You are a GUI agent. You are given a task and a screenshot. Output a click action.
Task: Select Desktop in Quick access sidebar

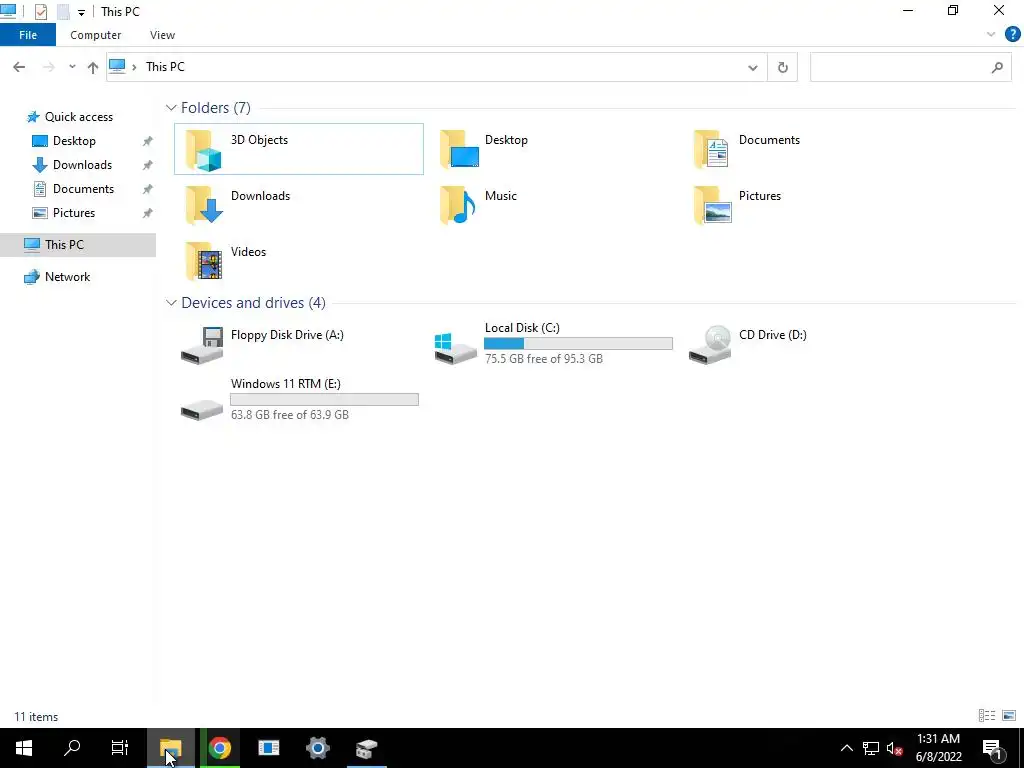pos(74,141)
